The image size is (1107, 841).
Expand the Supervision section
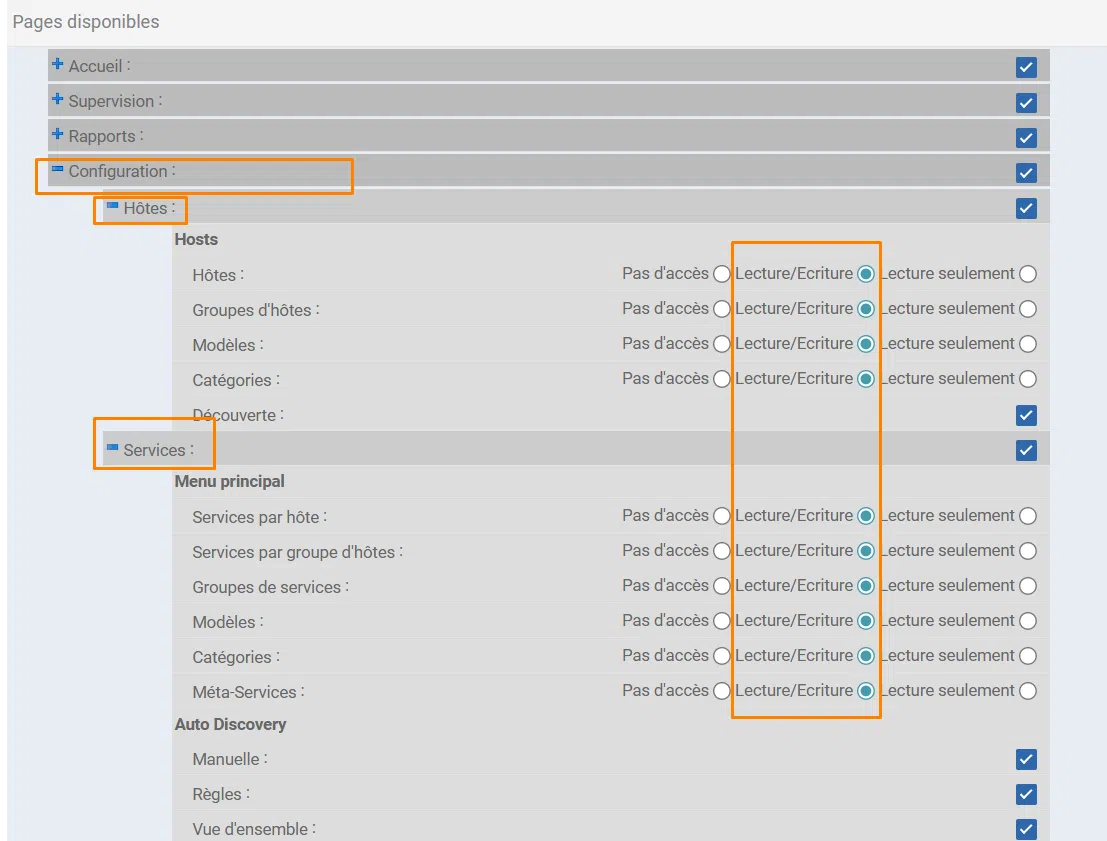[x=56, y=100]
